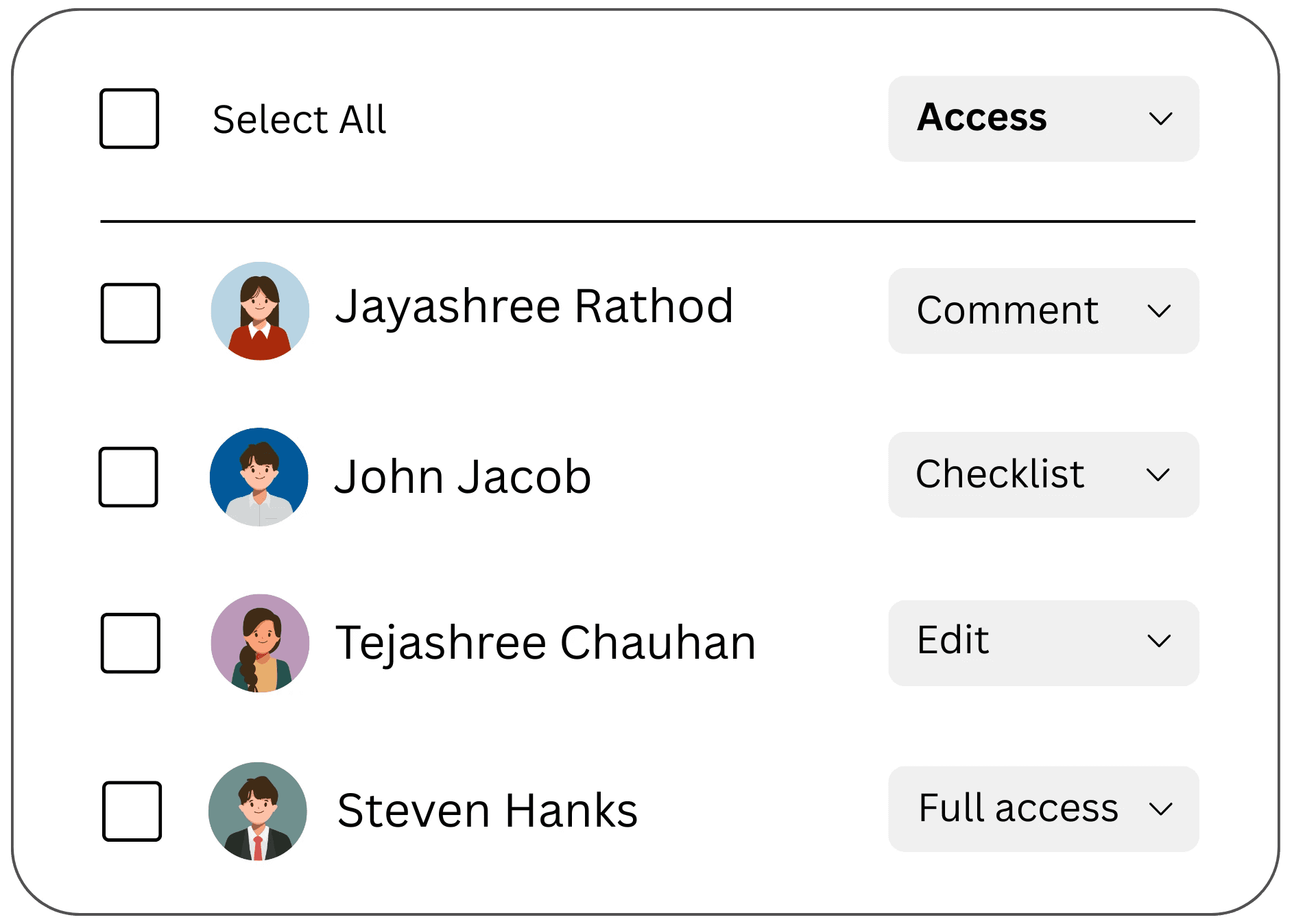
Task: Select John Jacob's checkbox
Action: pyautogui.click(x=128, y=477)
